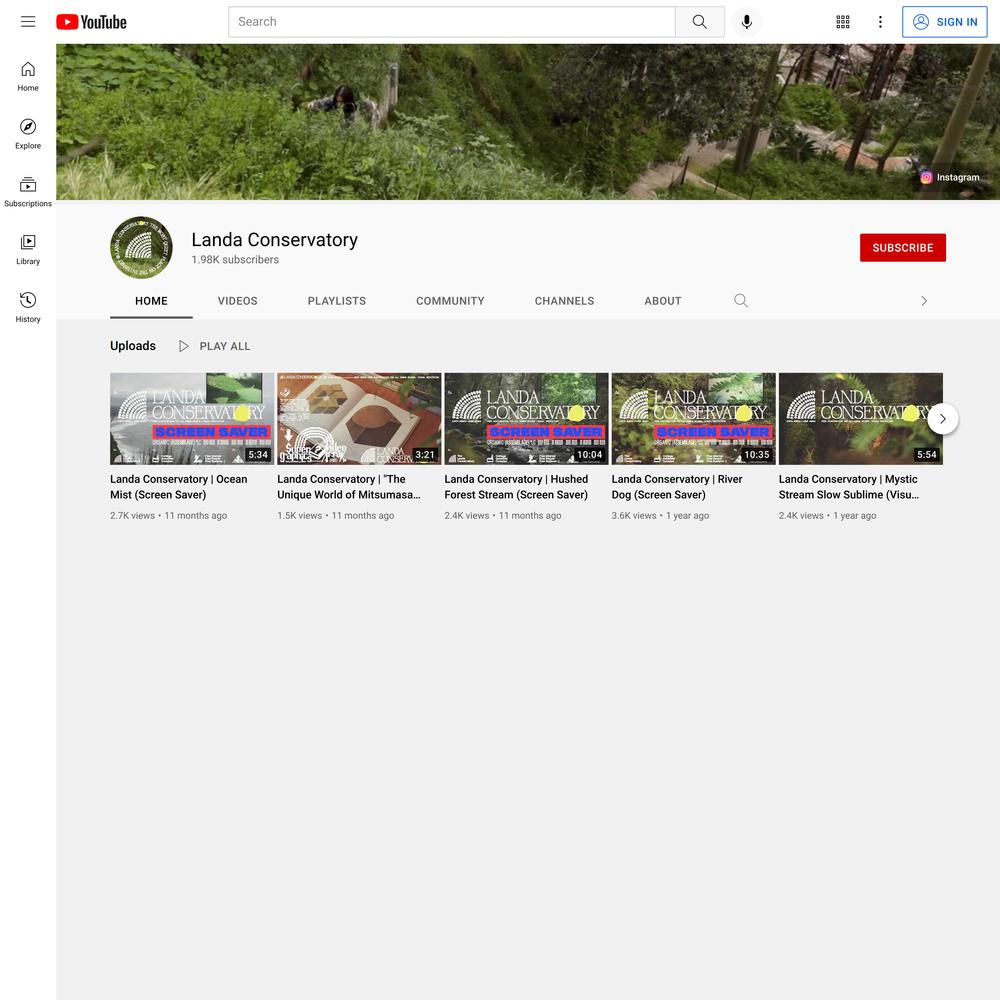1000x1000 pixels.
Task: Open the hamburger guide menu
Action: [x=28, y=22]
